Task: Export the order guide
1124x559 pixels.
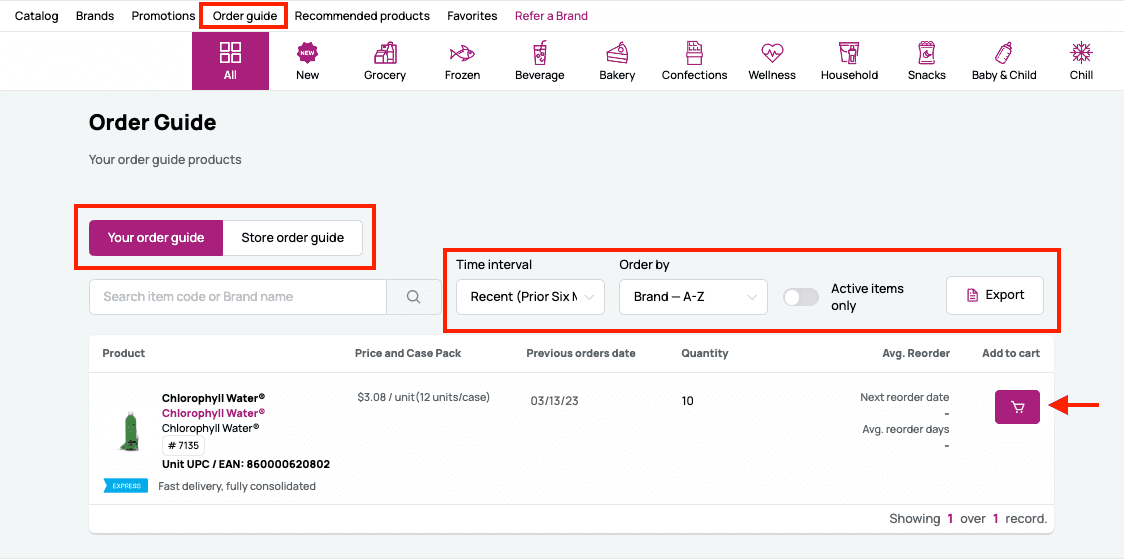Action: tap(995, 295)
